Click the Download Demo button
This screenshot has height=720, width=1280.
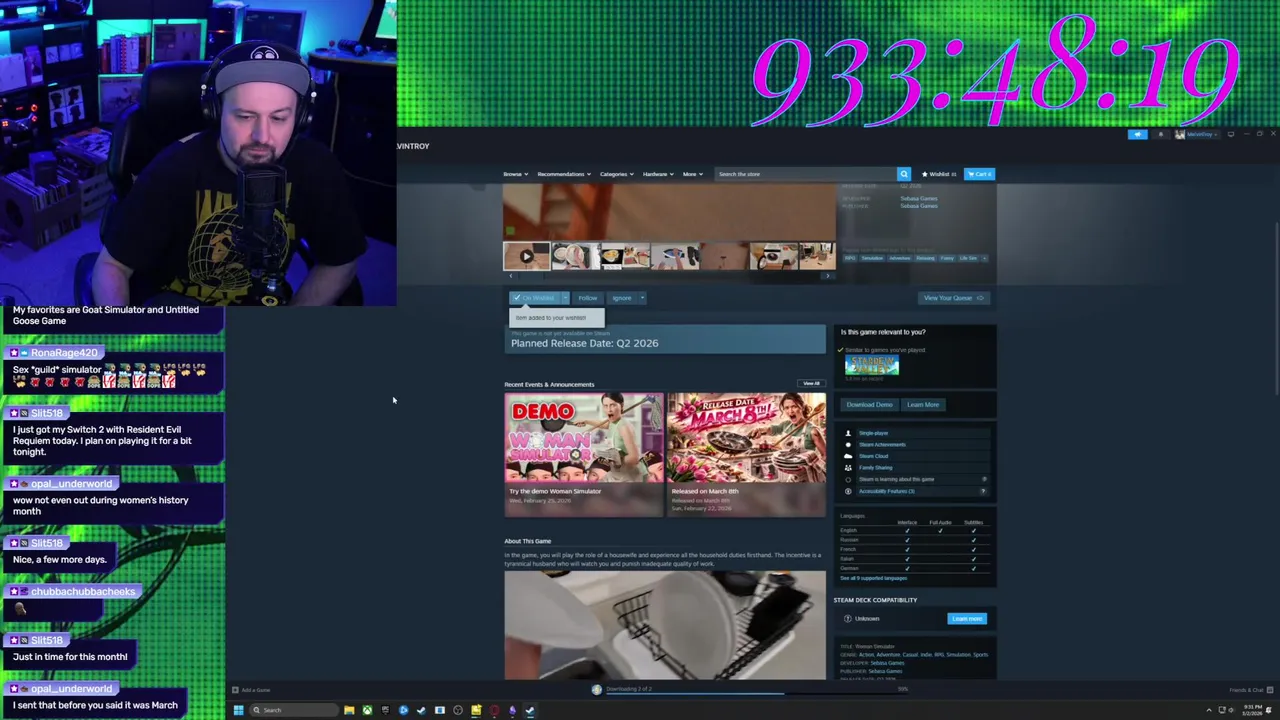869,405
